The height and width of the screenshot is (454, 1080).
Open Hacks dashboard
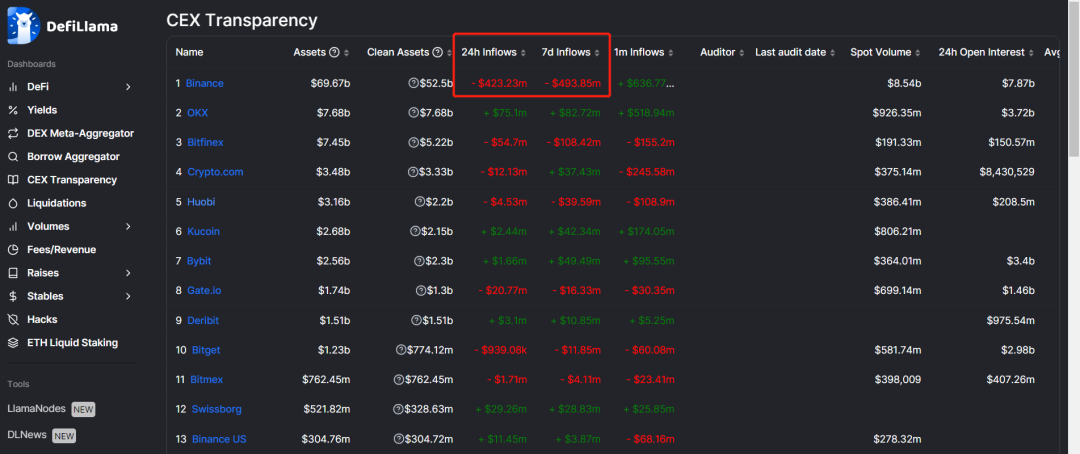(42, 320)
